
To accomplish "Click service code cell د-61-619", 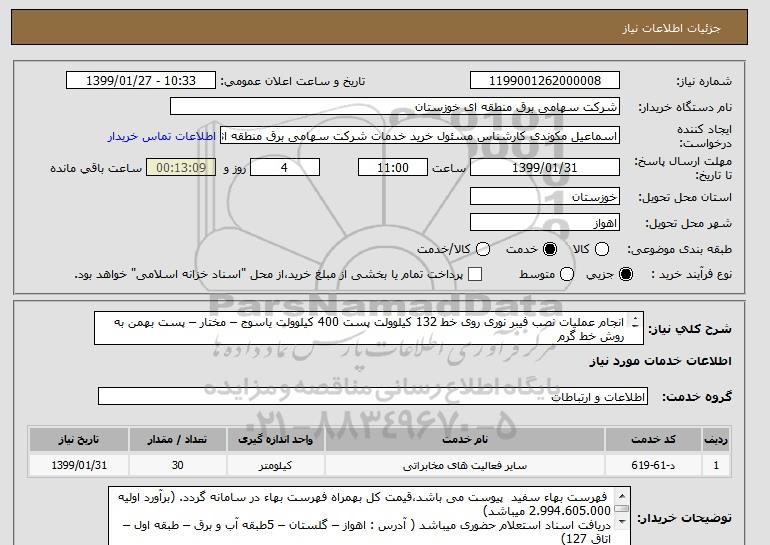I will click(x=653, y=465).
